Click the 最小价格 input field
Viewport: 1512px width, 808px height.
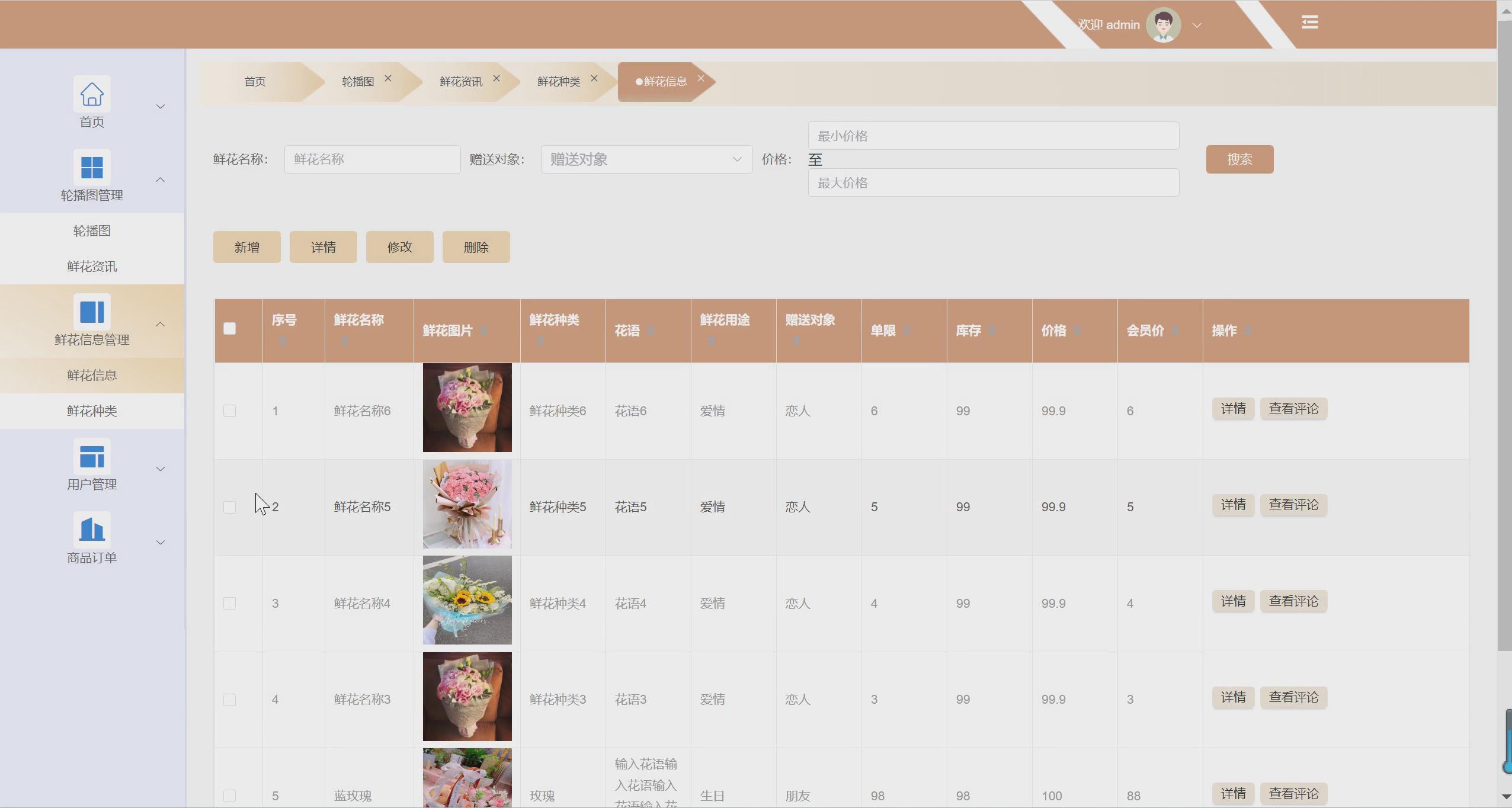[993, 136]
